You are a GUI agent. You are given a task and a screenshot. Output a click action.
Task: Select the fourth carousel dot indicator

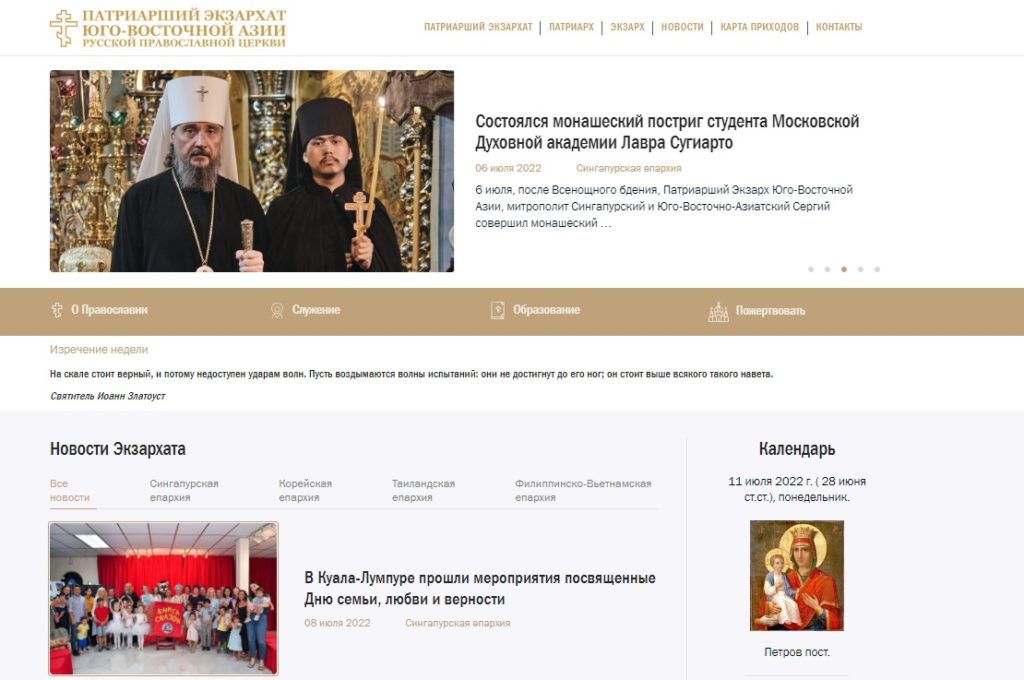[861, 269]
